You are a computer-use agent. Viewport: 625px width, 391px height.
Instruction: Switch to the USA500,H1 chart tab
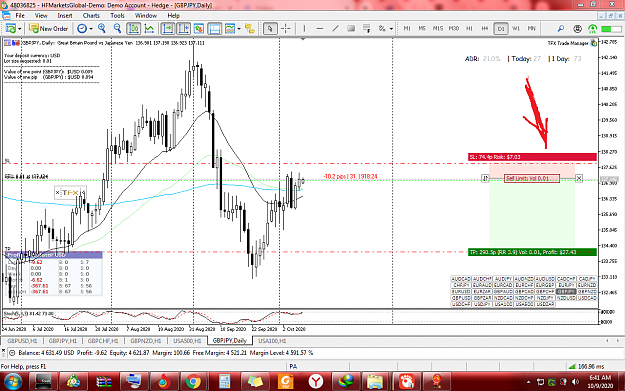[x=187, y=341]
